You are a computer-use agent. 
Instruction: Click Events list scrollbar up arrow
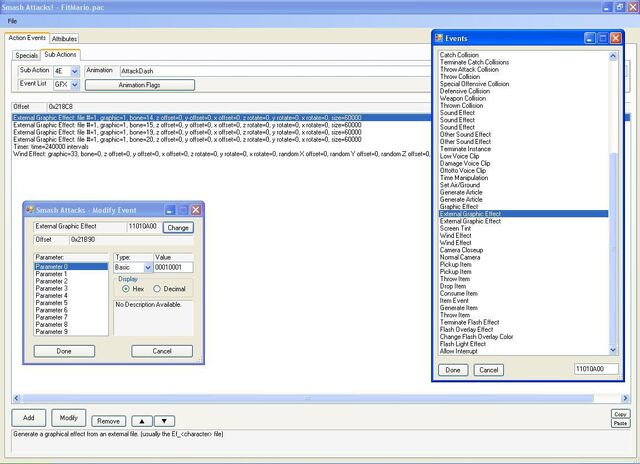[613, 56]
